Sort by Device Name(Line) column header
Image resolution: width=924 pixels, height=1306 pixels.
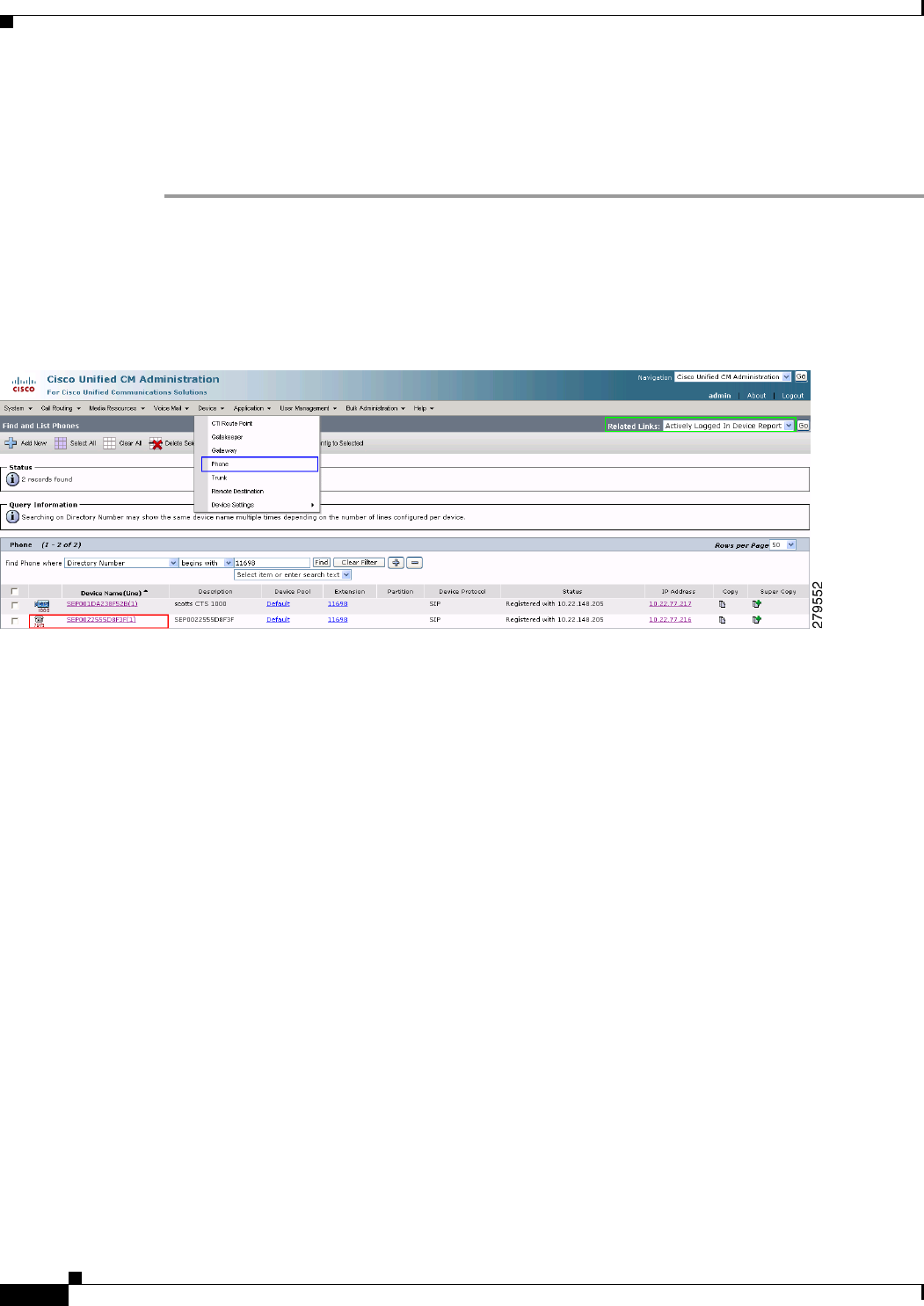click(114, 593)
